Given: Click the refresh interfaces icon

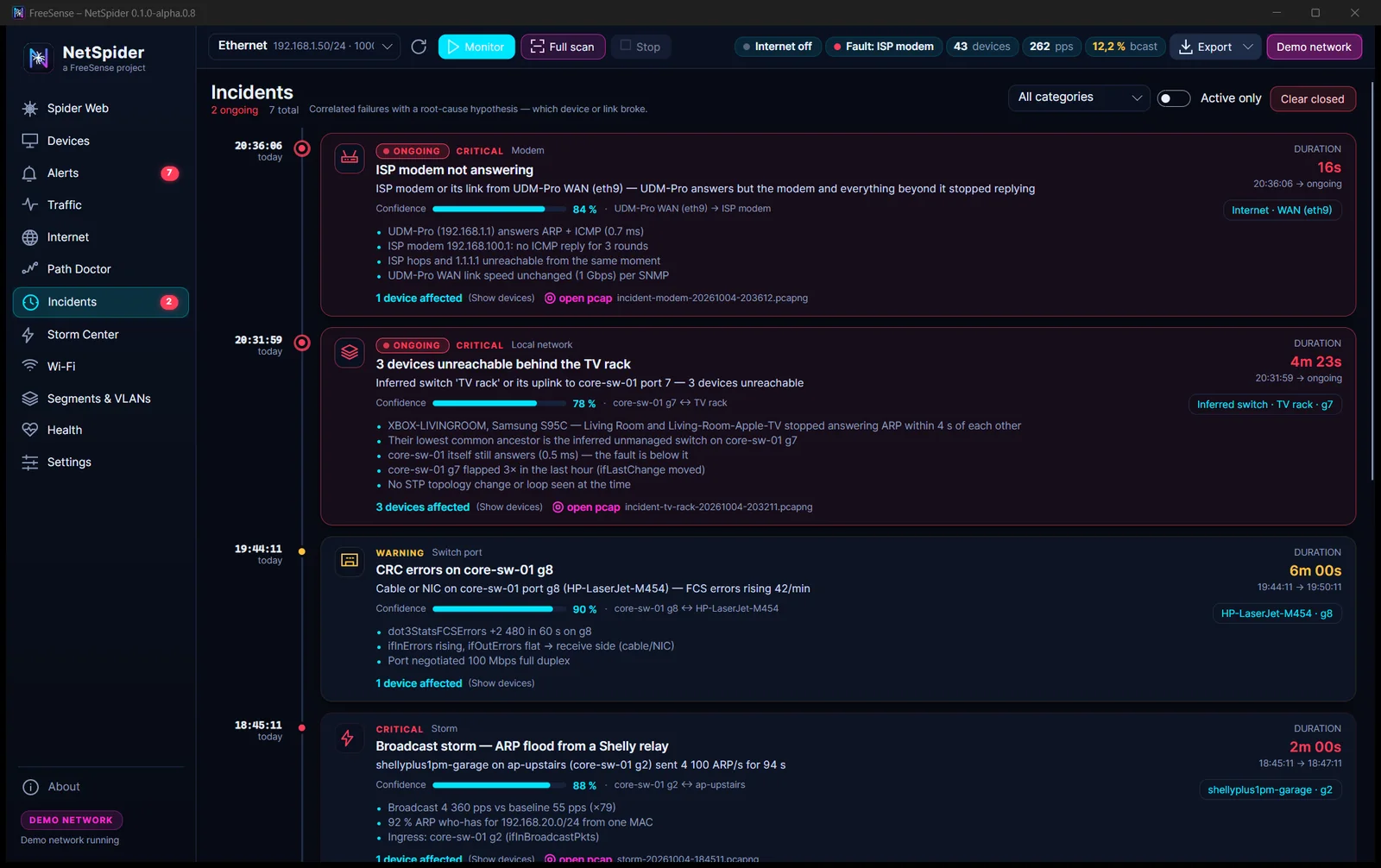Looking at the screenshot, I should (419, 47).
